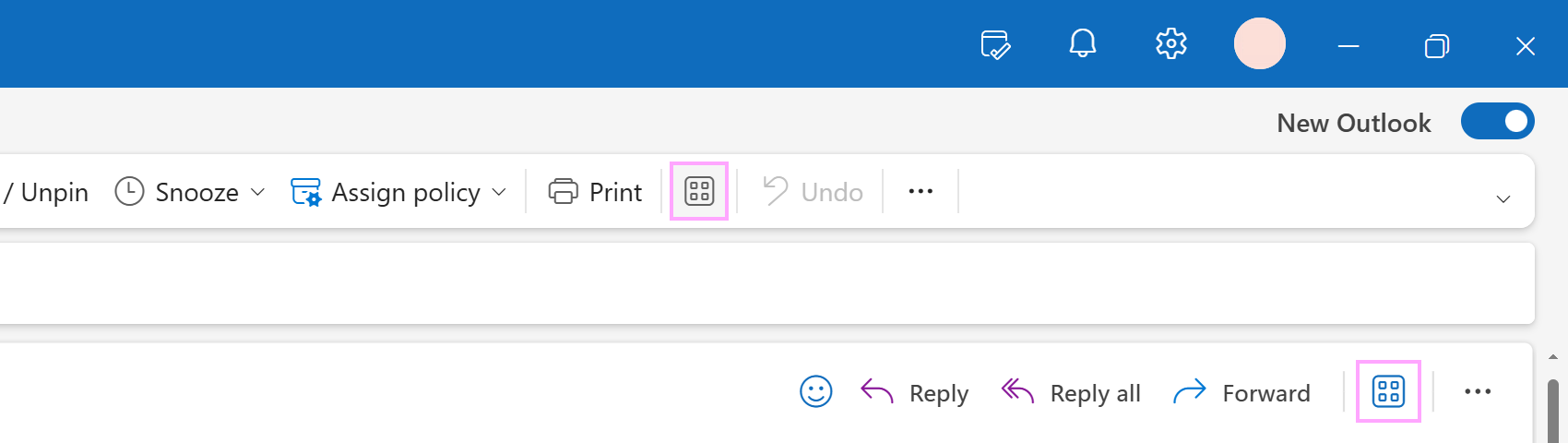Image resolution: width=1568 pixels, height=443 pixels.
Task: Reply to the message
Action: pos(914,392)
